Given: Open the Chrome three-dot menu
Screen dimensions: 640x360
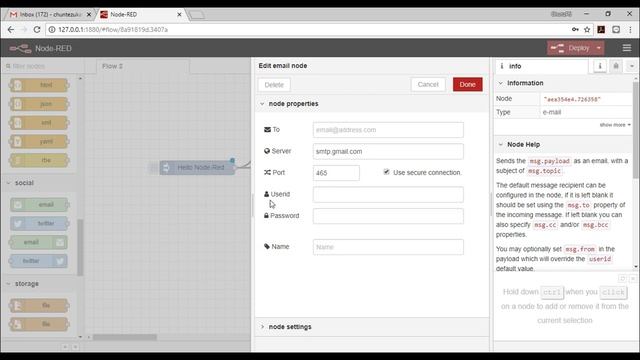Looking at the screenshot, I should tap(631, 29).
